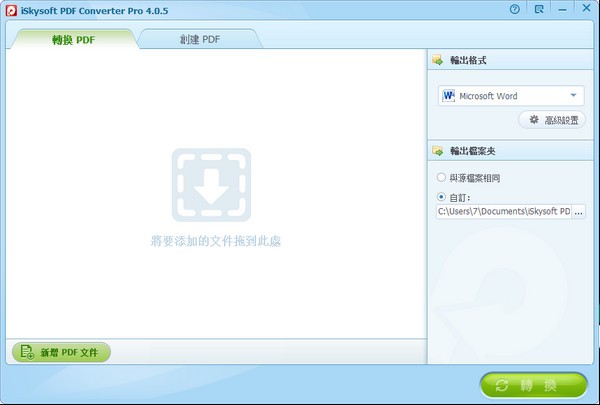This screenshot has height=405, width=600.
Task: Click the 輸出檔案夾 section folder icon
Action: [438, 150]
